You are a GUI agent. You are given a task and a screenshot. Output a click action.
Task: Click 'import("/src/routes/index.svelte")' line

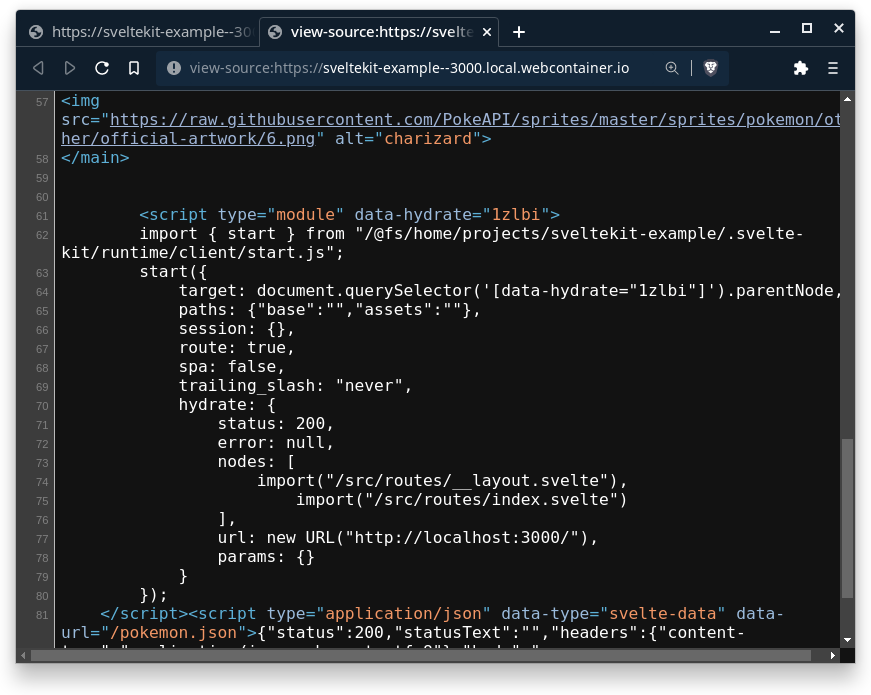coord(462,499)
